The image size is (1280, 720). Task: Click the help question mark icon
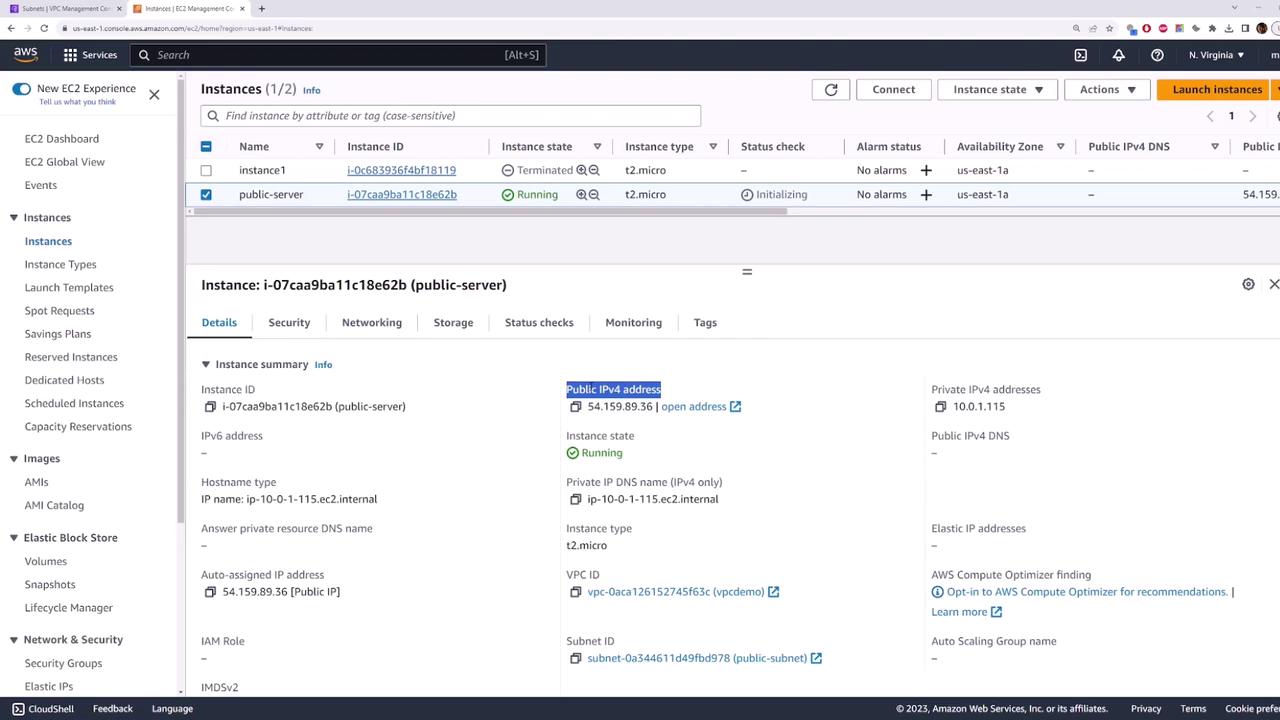(1157, 55)
